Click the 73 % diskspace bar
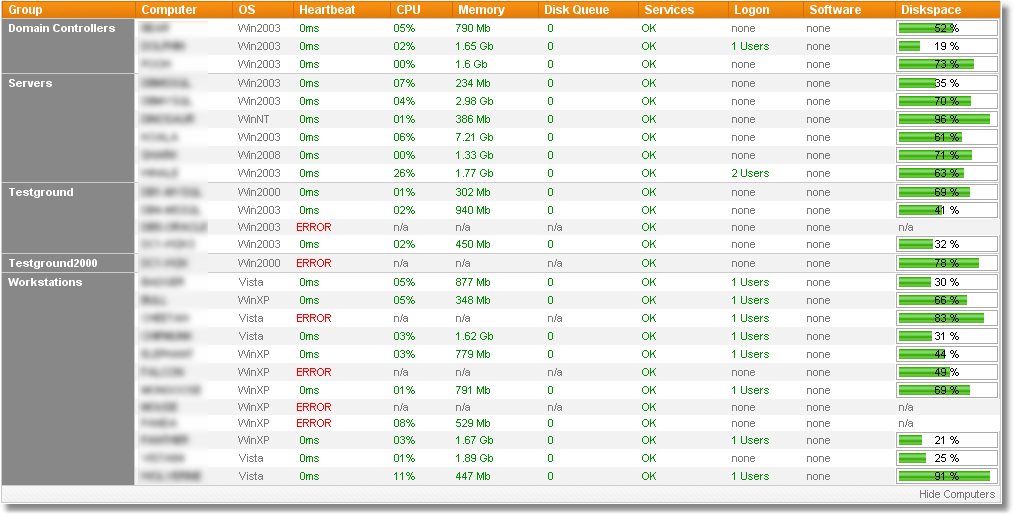Viewport: 1014px width, 516px height. 947,65
